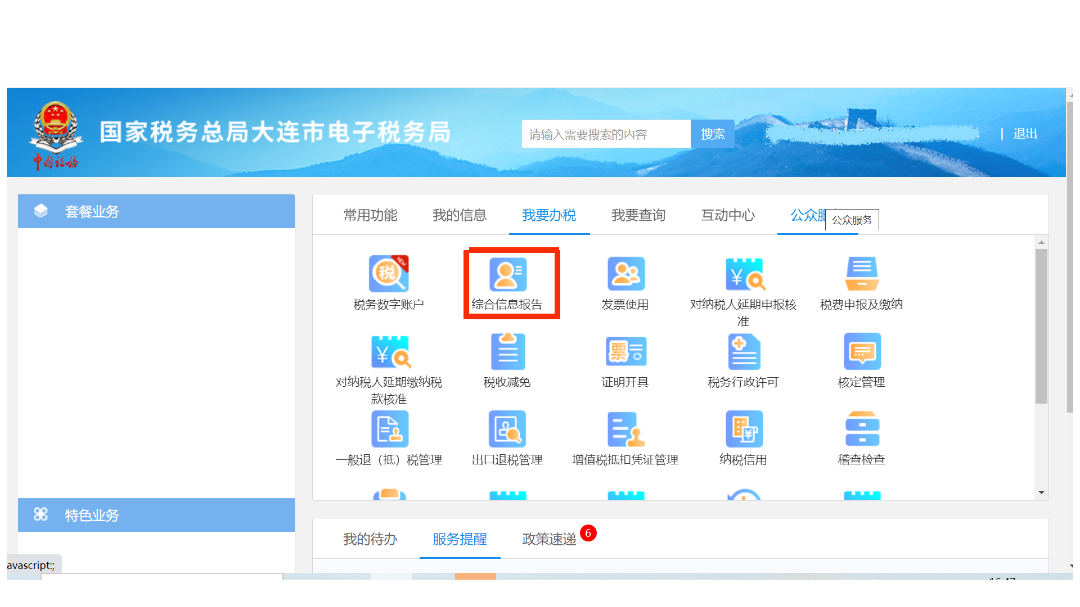Switch to 公众服务 tab
Viewport: 1080px width, 607px height.
[x=808, y=215]
